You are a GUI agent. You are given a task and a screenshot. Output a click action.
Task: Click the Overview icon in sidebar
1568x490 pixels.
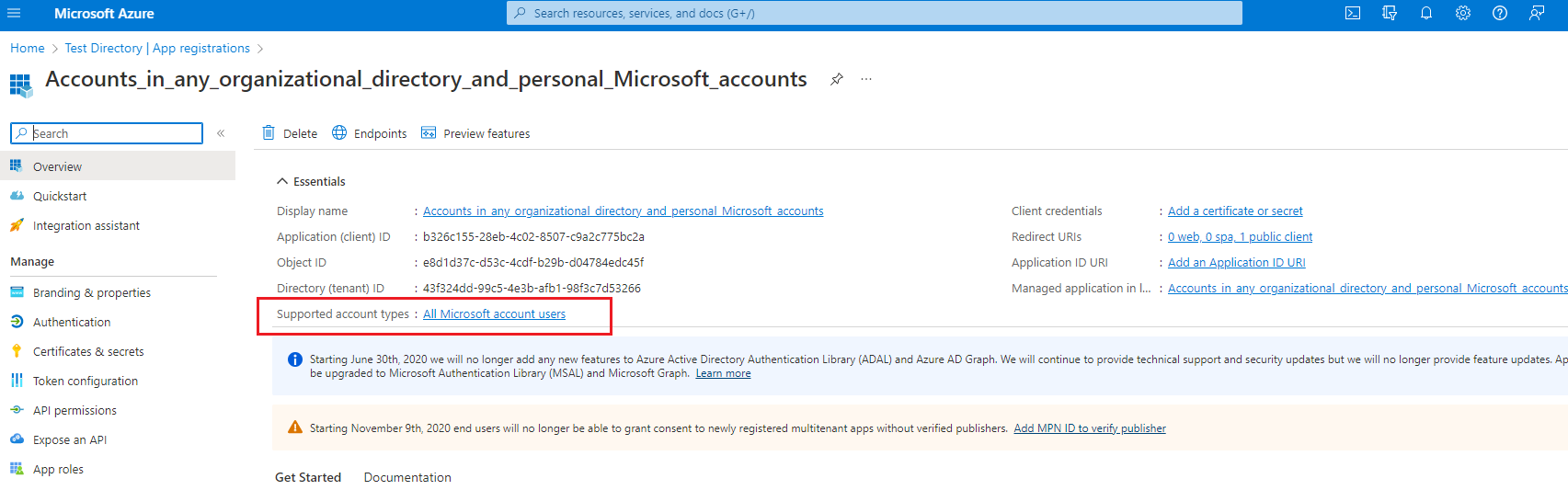pos(17,165)
